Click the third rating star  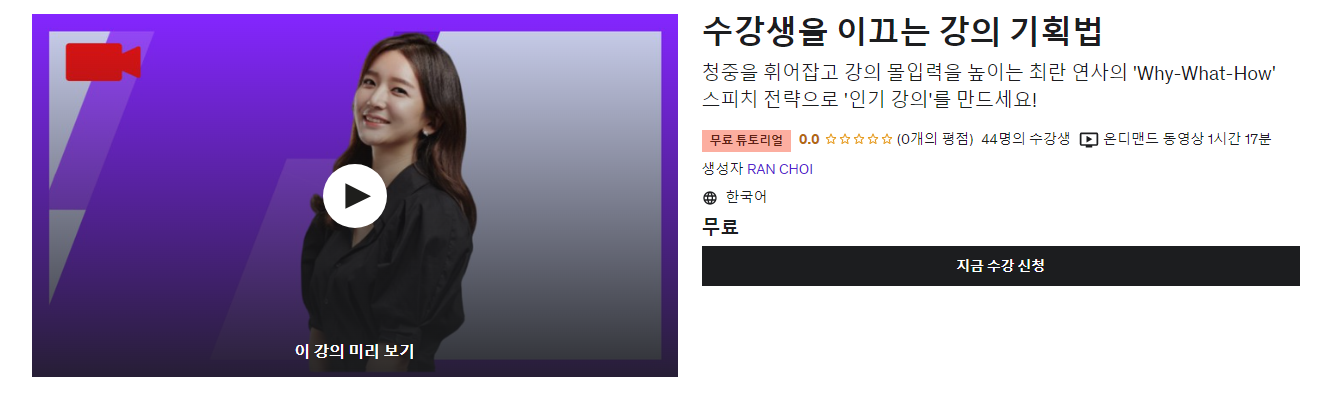(859, 139)
